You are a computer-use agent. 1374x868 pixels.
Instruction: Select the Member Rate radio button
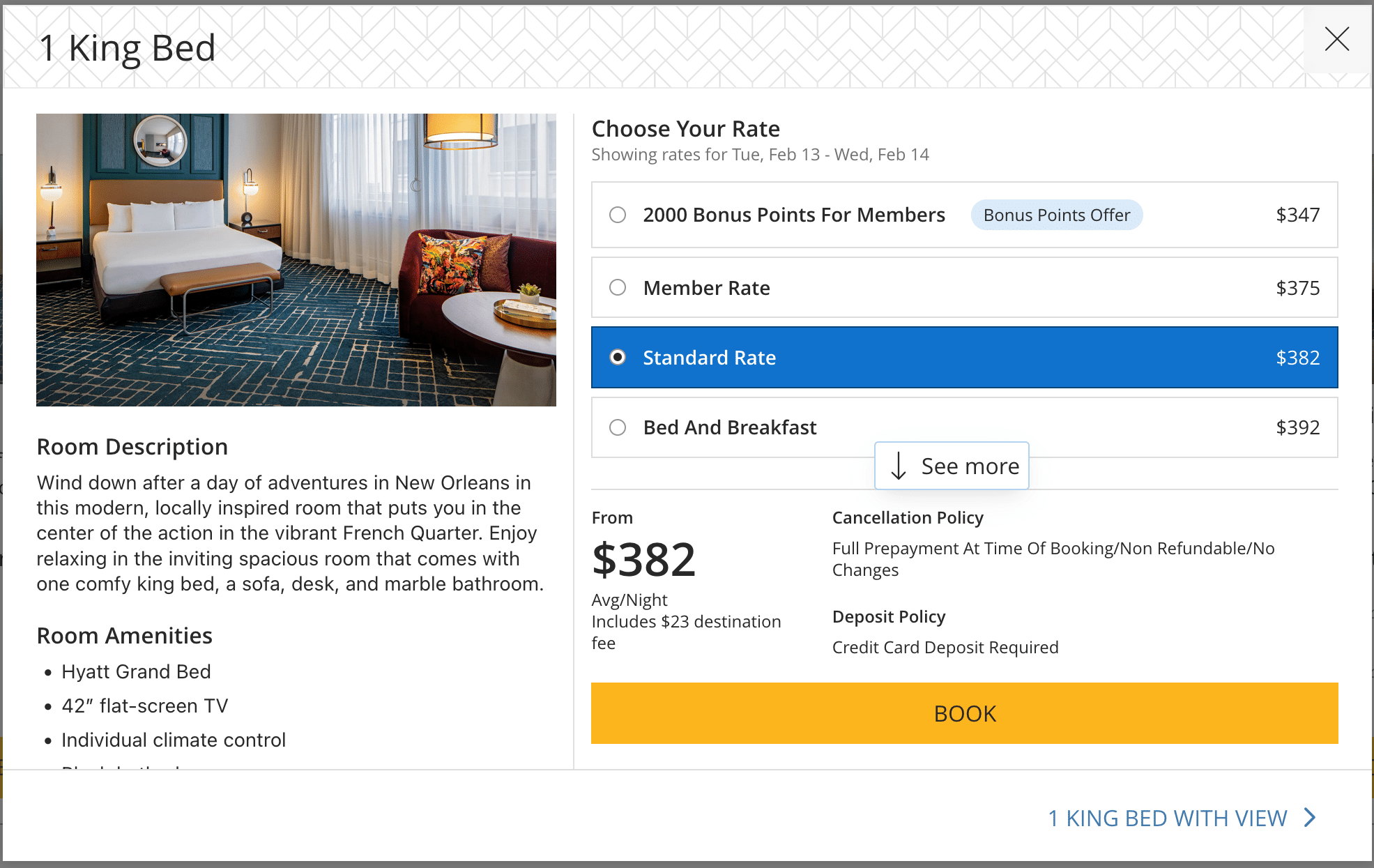click(x=618, y=287)
